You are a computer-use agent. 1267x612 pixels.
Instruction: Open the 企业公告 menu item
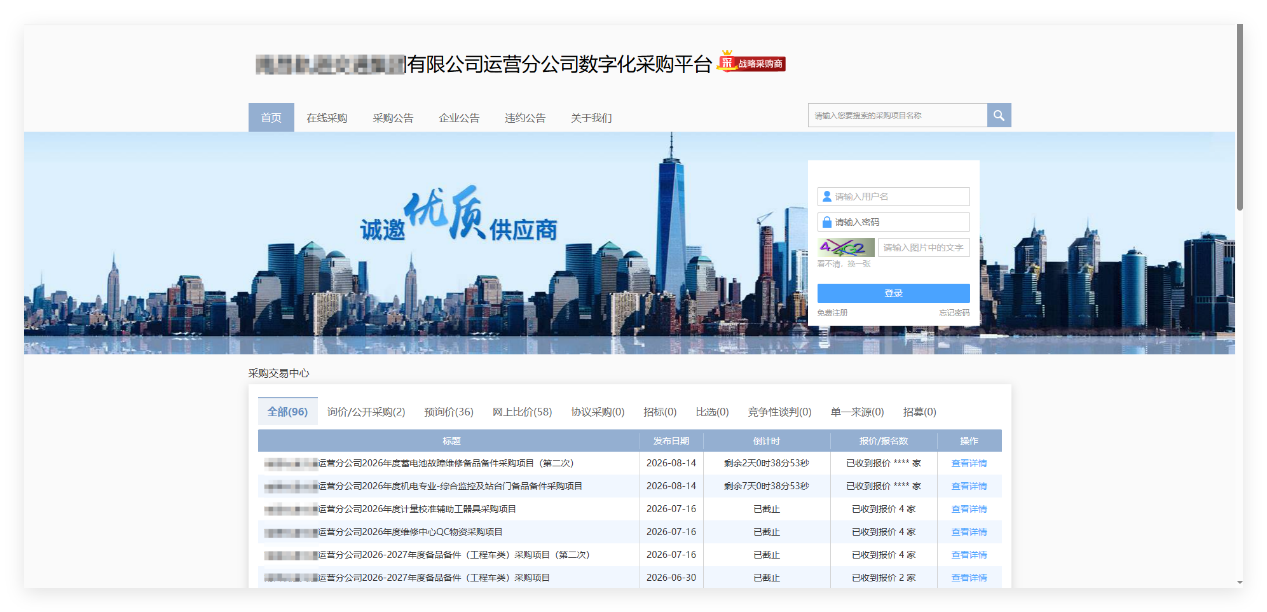(459, 117)
